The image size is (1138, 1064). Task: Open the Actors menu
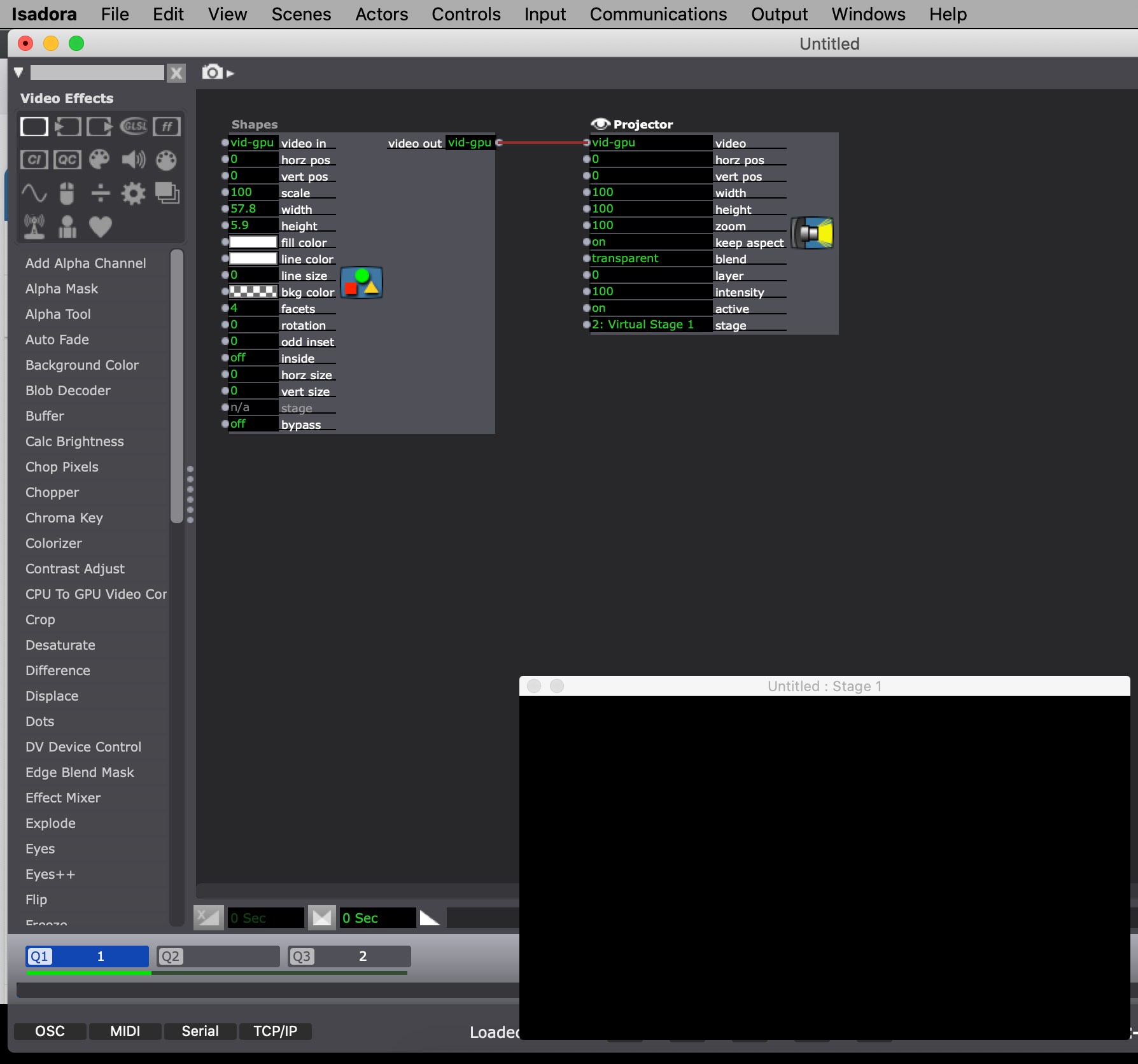(381, 14)
